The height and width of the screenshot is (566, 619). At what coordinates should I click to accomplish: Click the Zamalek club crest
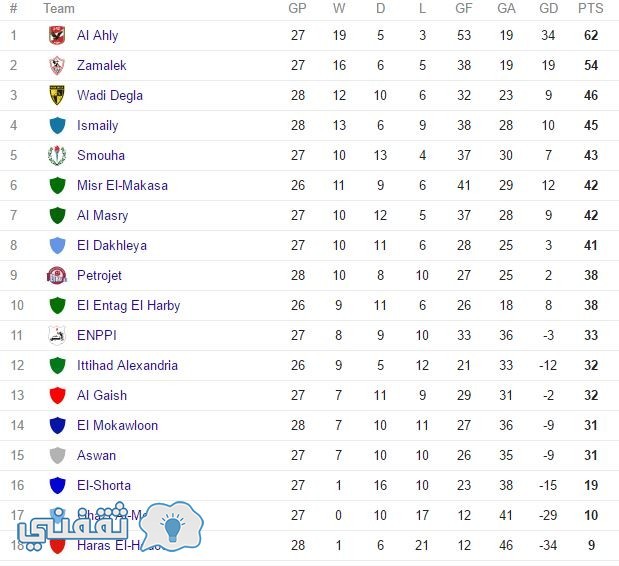click(57, 65)
